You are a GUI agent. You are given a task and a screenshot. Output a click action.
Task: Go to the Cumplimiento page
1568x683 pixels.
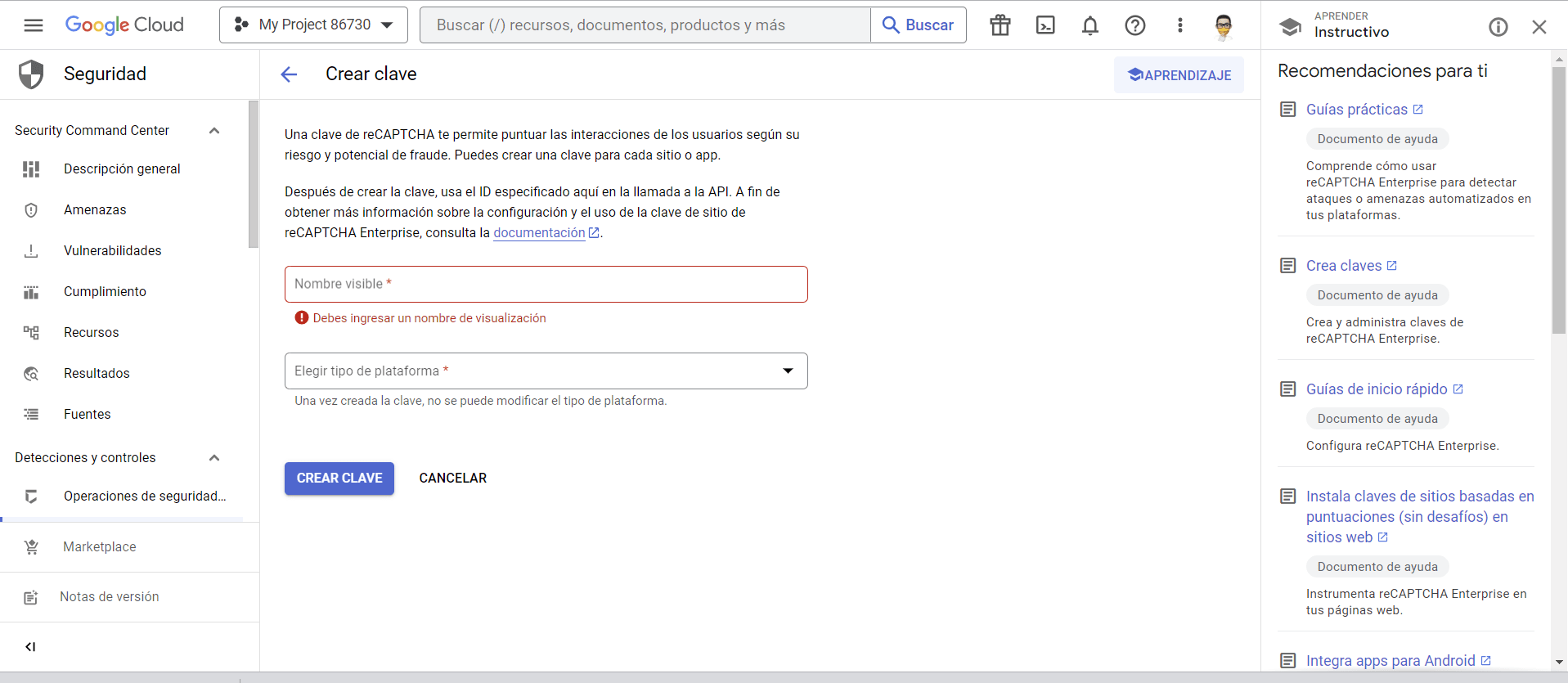(105, 291)
